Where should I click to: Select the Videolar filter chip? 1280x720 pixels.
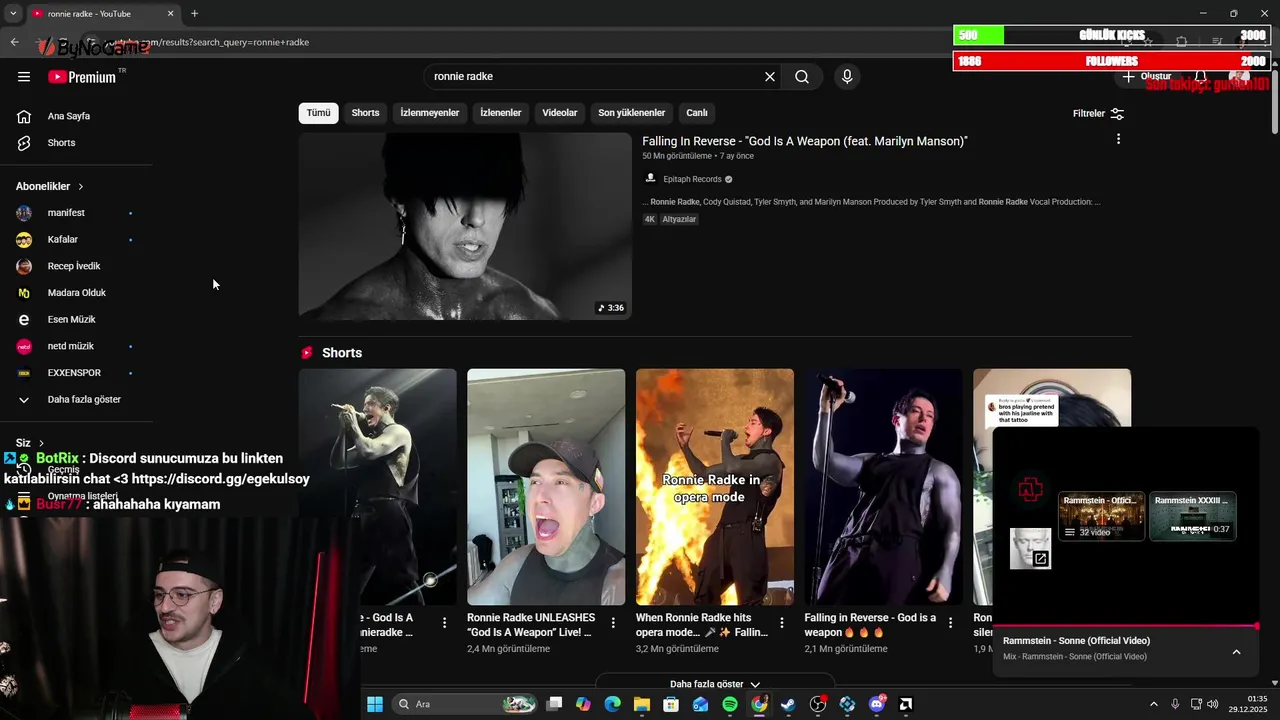560,113
